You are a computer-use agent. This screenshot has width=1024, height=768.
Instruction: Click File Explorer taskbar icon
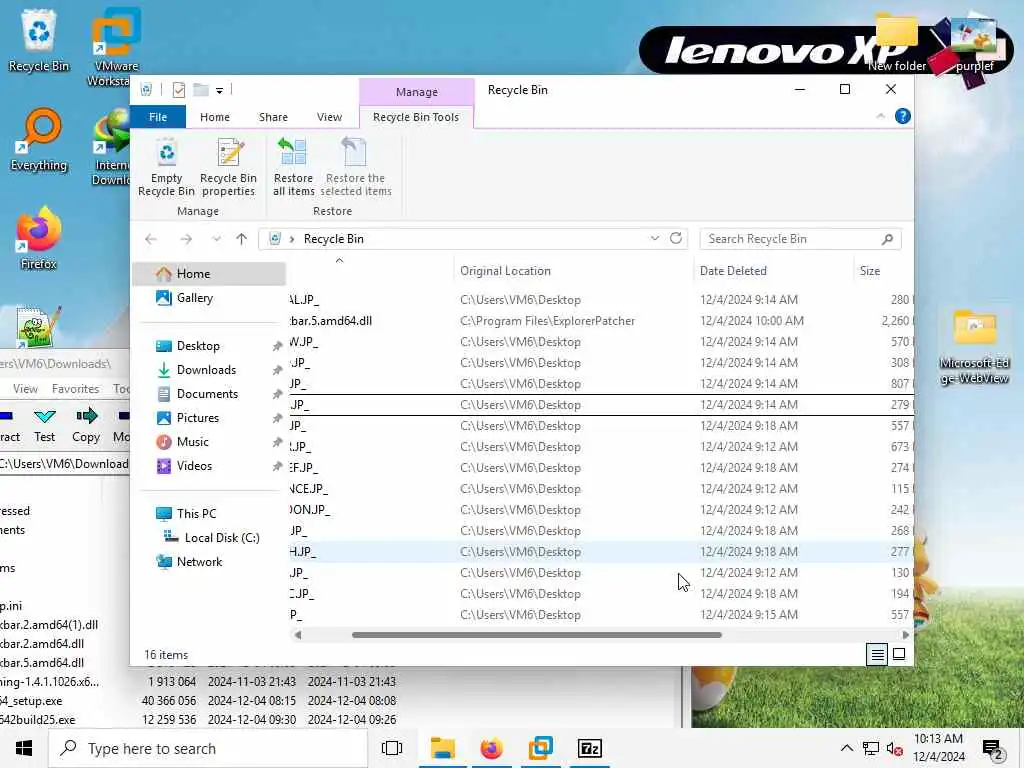tap(443, 748)
